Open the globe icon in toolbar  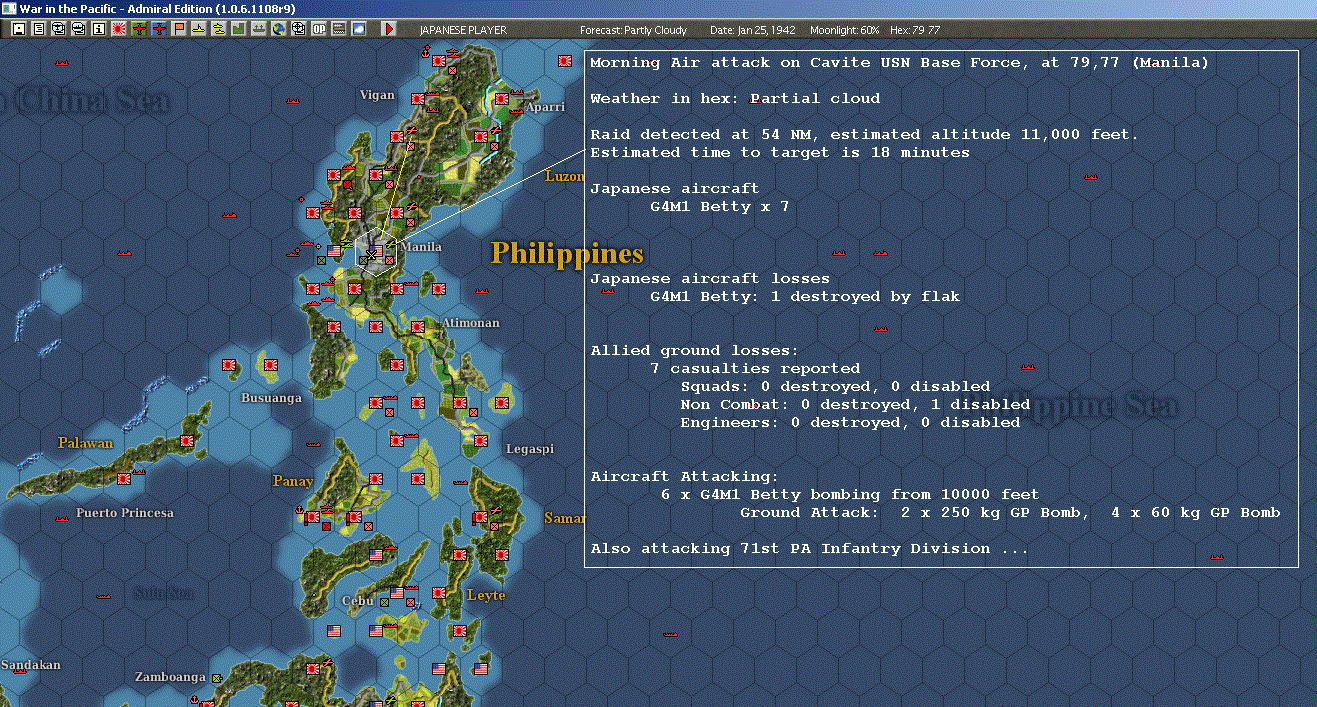pyautogui.click(x=278, y=30)
